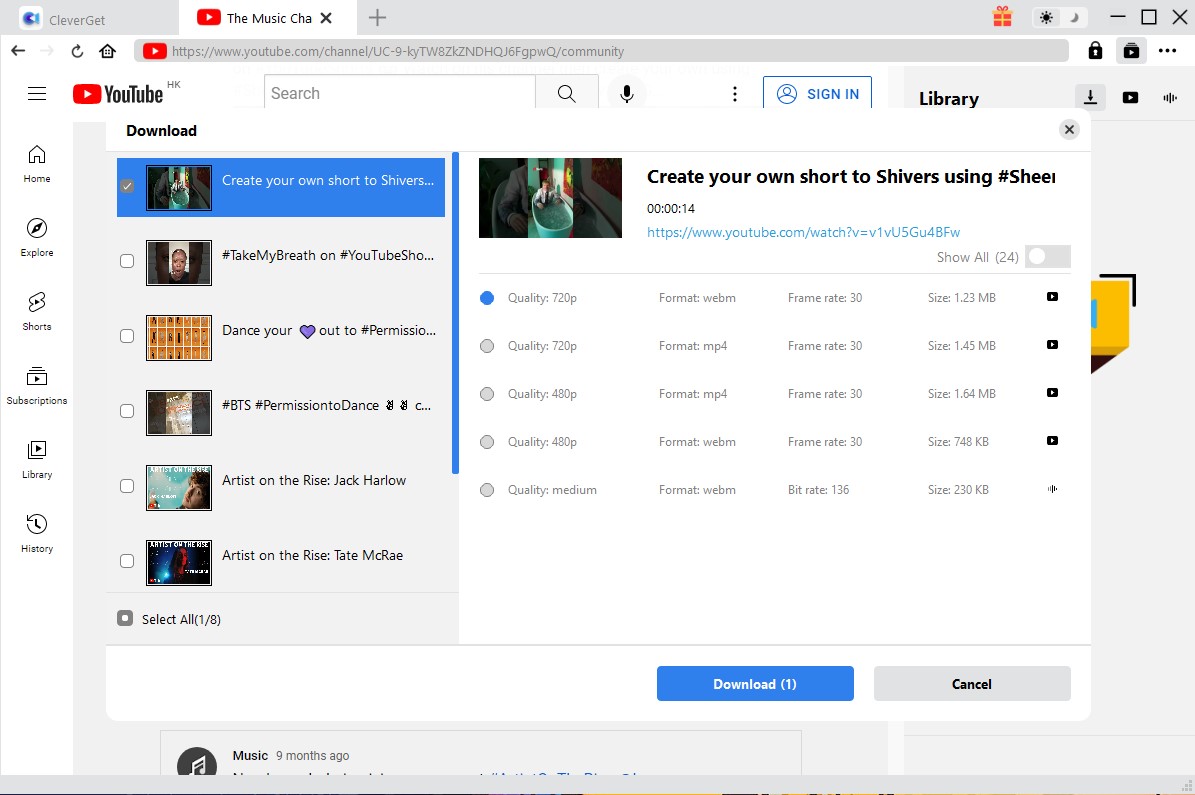
Task: Click the Sign In button on YouTube
Action: click(x=818, y=93)
